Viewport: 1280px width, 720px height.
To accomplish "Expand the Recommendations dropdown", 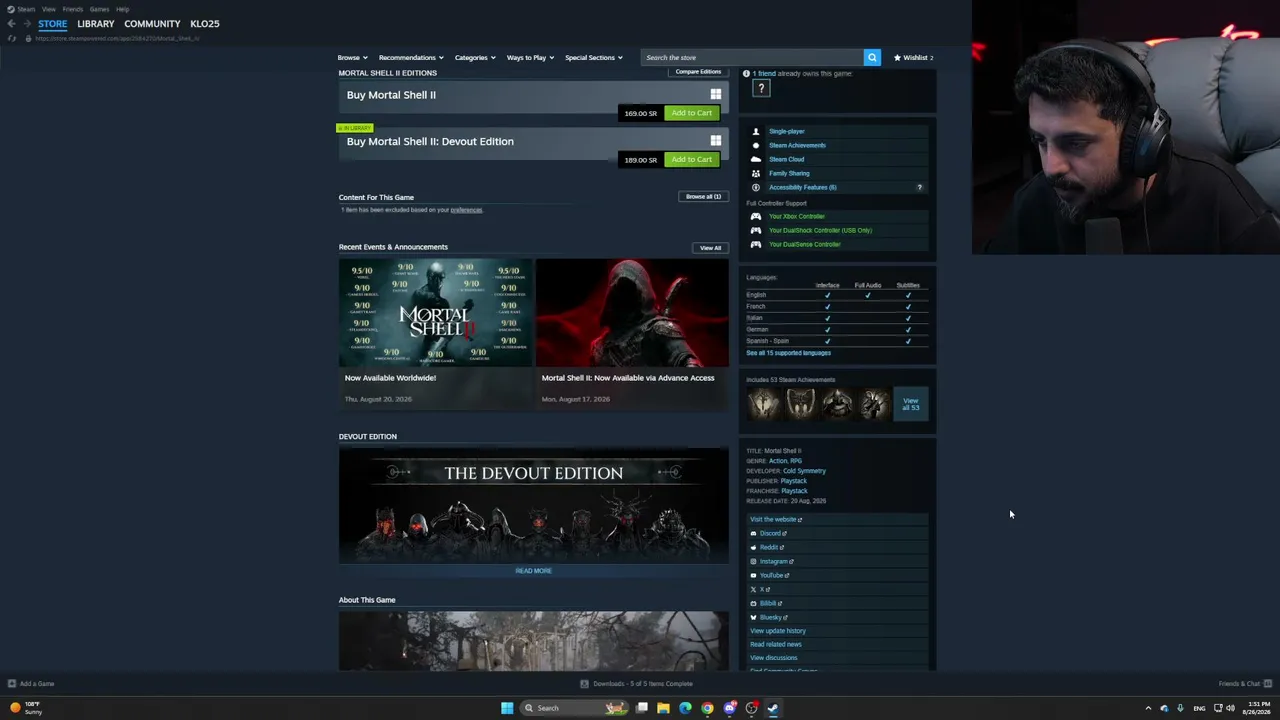I will 411,58.
